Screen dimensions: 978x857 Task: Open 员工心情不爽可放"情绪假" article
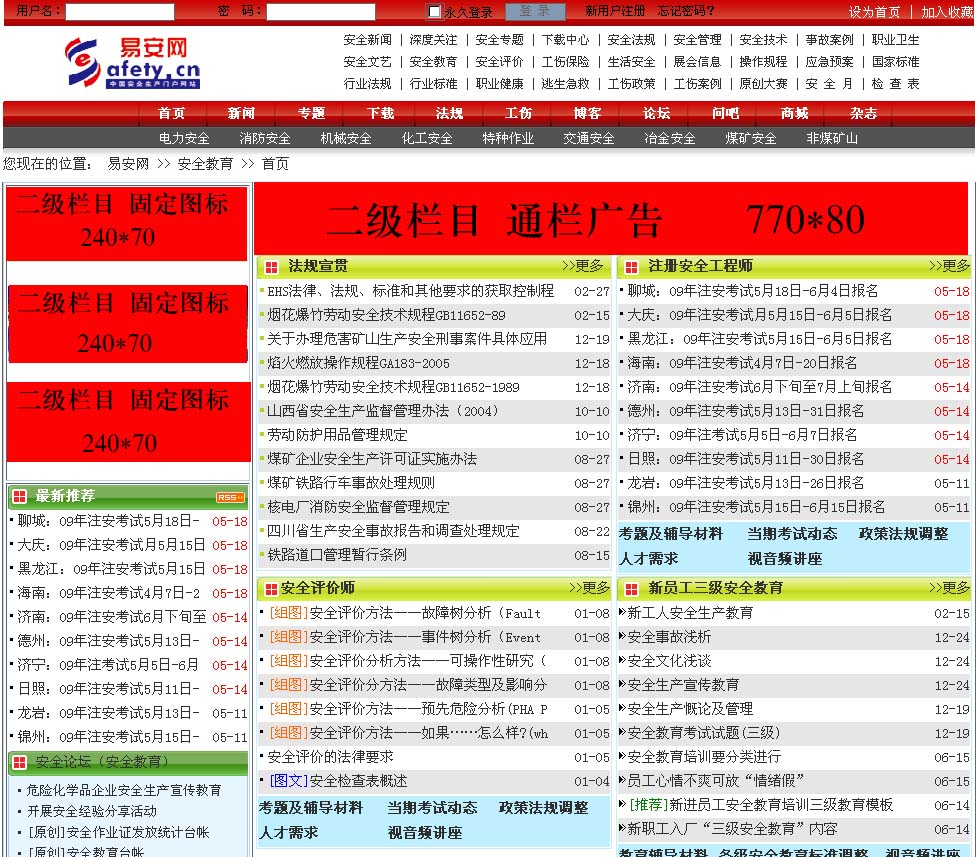716,781
